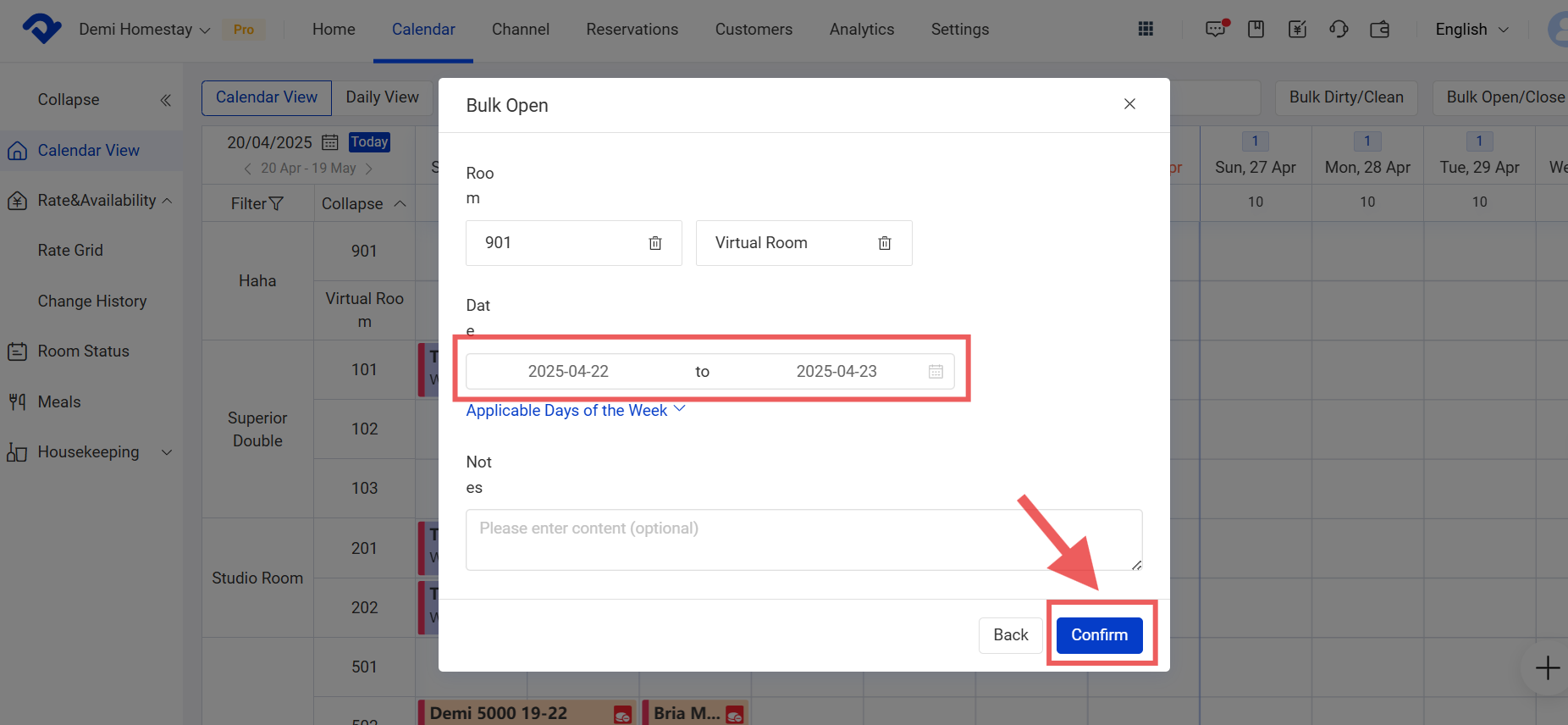The width and height of the screenshot is (1568, 725).
Task: Click the floating plus button
Action: [x=1547, y=667]
